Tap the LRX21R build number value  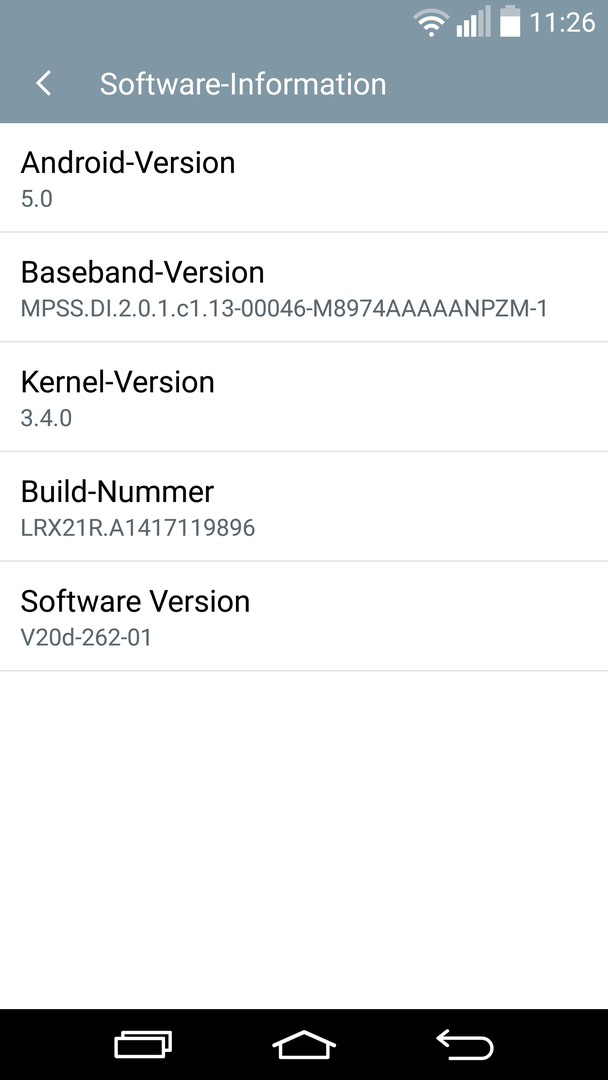[x=138, y=528]
